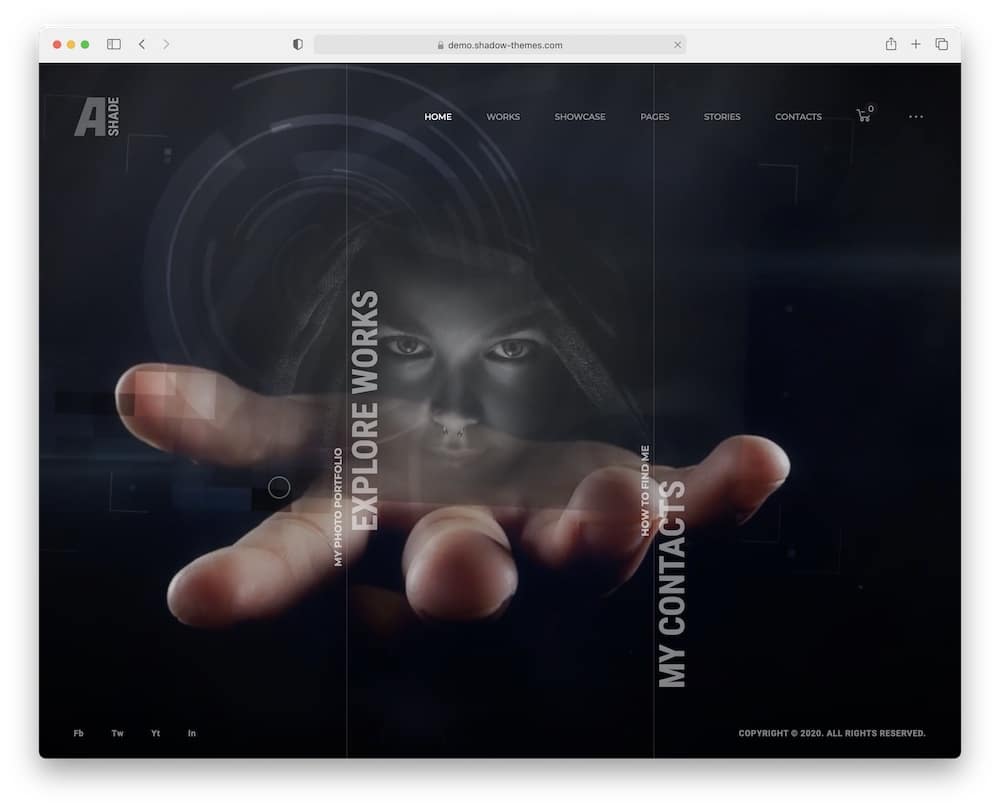
Task: Close the window with the red button
Action: (57, 44)
